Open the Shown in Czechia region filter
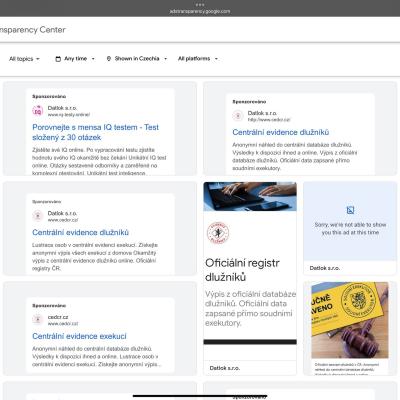Image resolution: width=400 pixels, height=400 pixels. (x=137, y=59)
